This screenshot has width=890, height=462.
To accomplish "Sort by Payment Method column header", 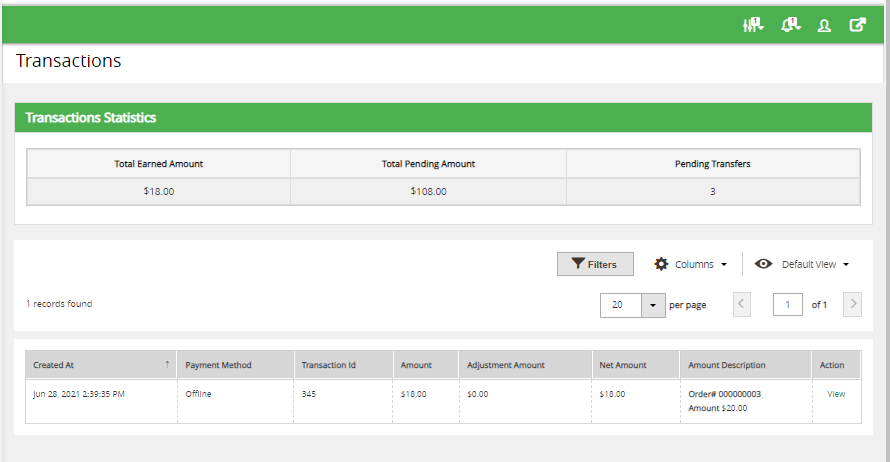I will [218, 365].
